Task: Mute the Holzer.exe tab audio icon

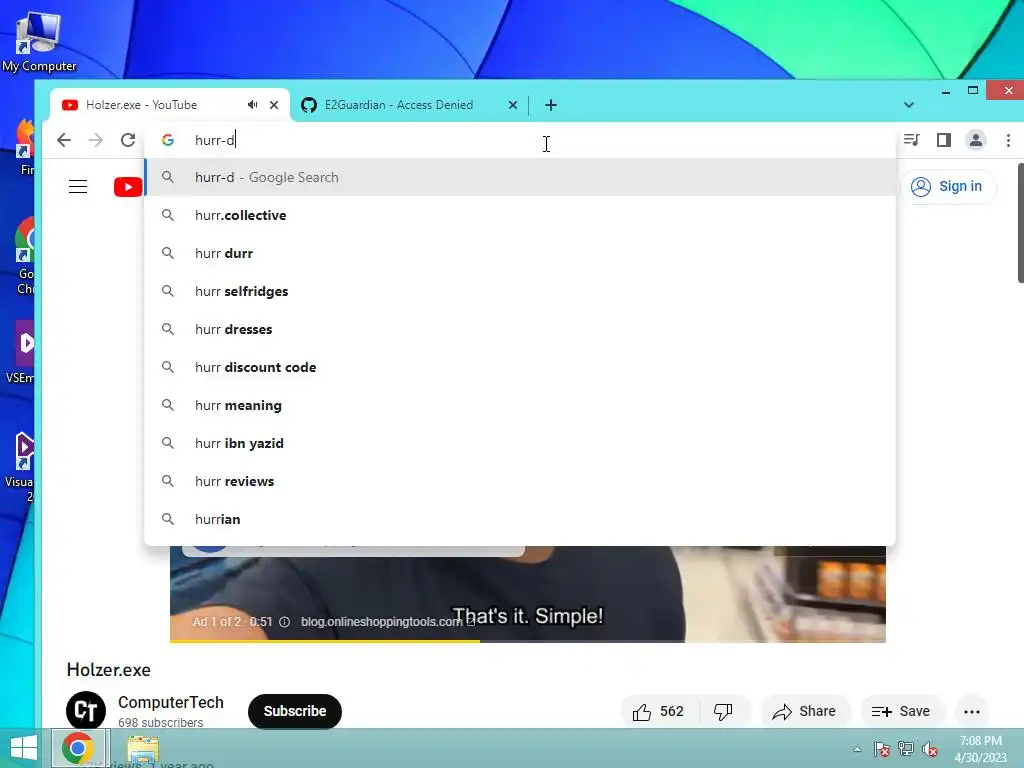Action: click(x=253, y=104)
